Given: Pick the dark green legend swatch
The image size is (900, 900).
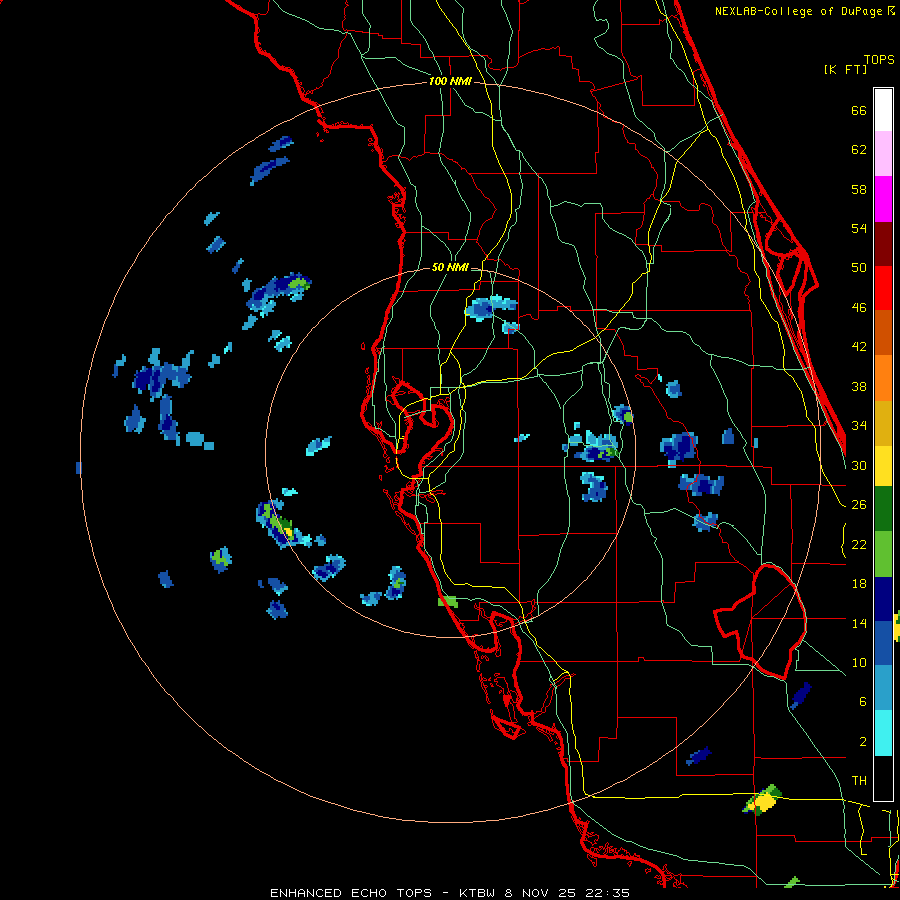Looking at the screenshot, I should tap(883, 509).
